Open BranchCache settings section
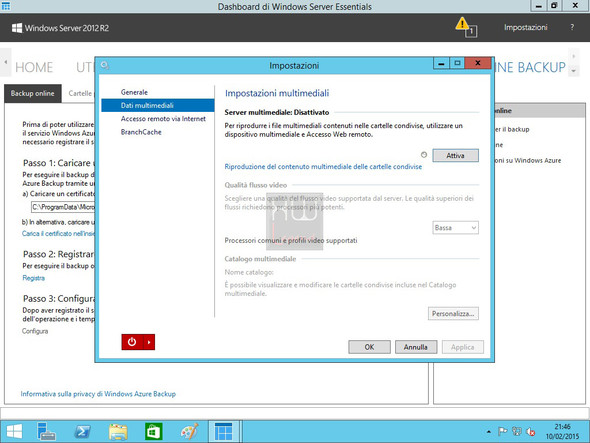590x443 pixels. tap(141, 132)
